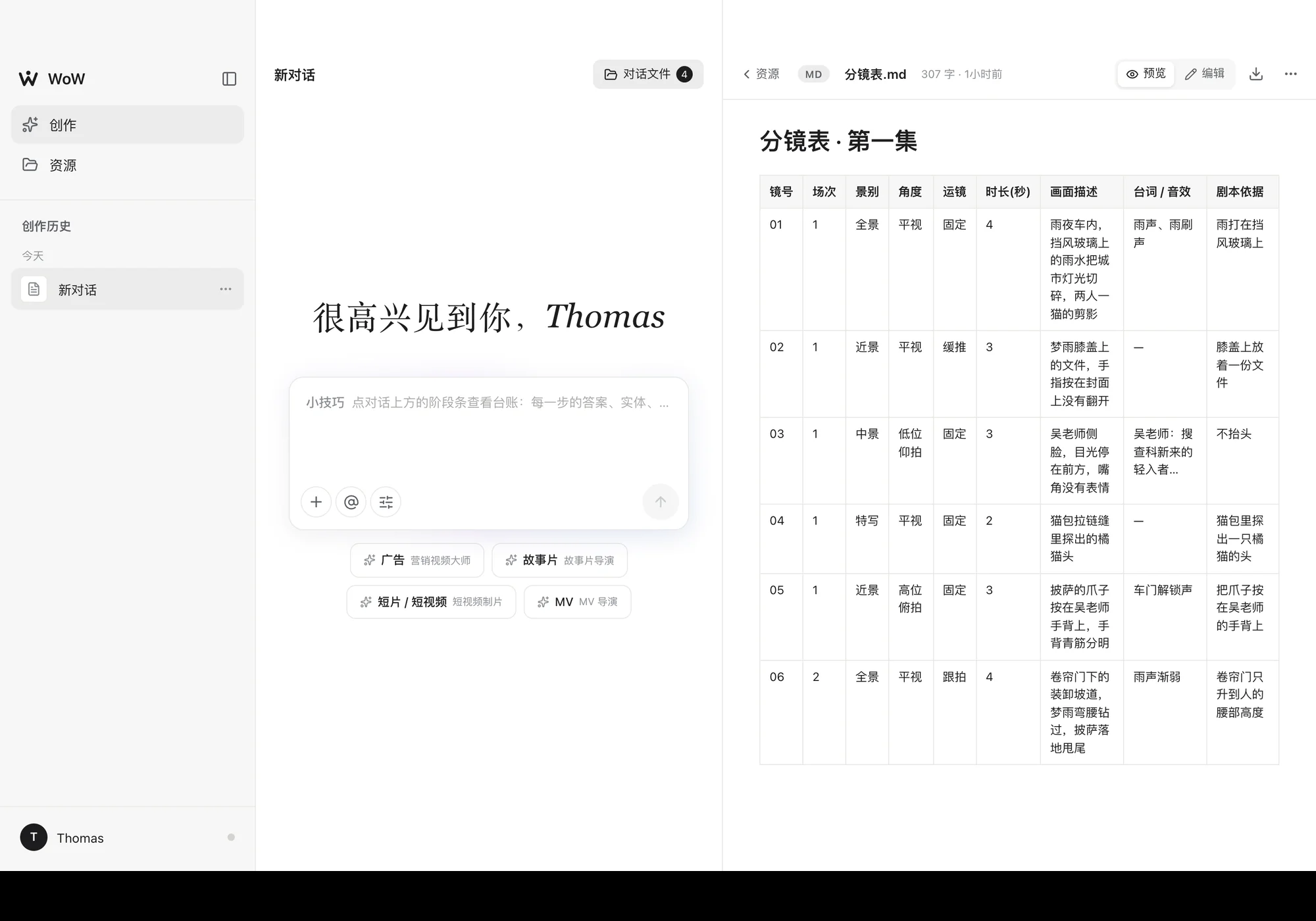Click the 台词 / 音效 column header

click(x=1165, y=191)
